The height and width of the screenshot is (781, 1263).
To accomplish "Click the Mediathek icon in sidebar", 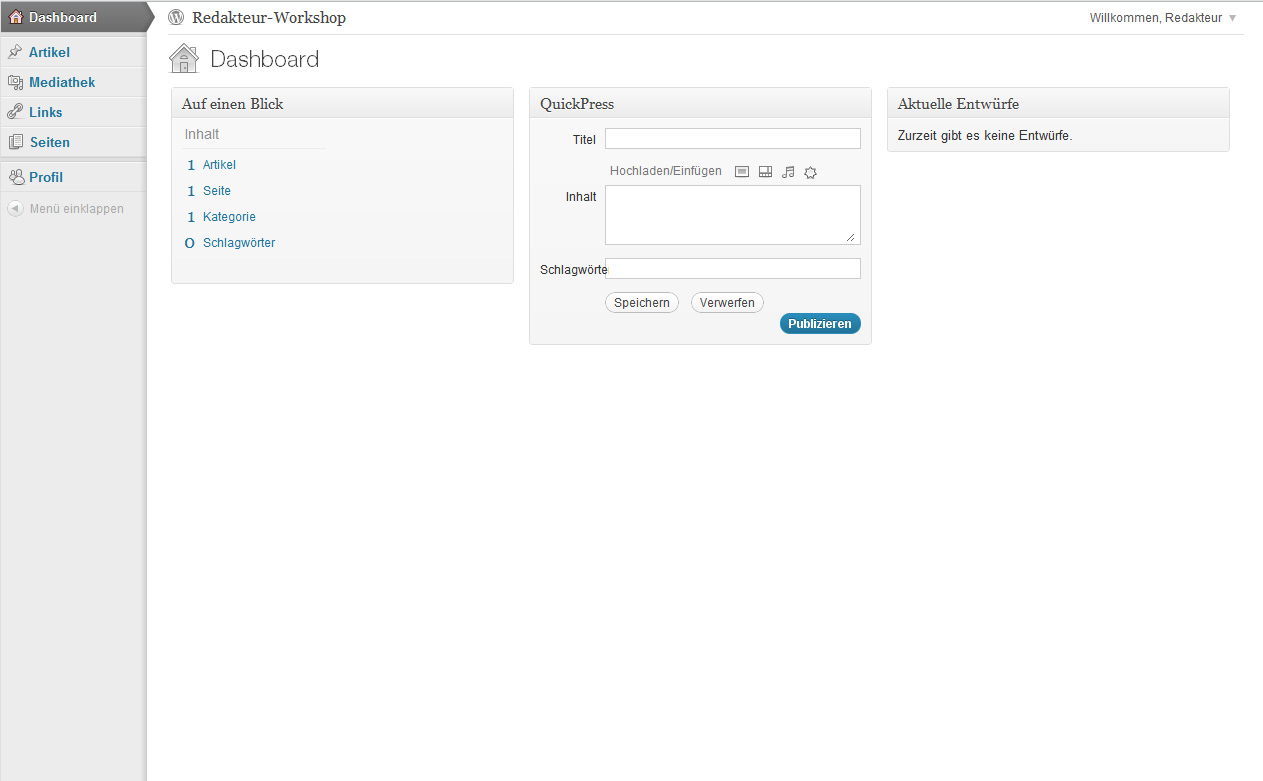I will point(15,82).
